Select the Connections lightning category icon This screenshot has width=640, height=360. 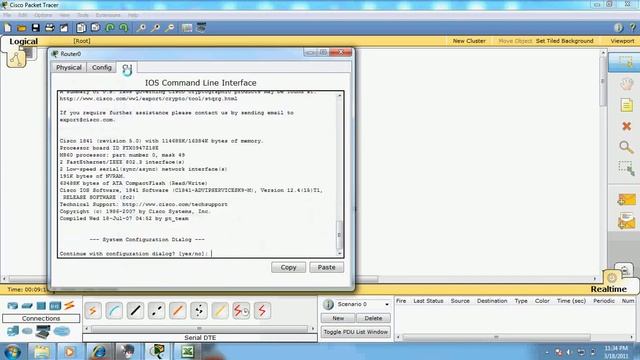[69, 305]
